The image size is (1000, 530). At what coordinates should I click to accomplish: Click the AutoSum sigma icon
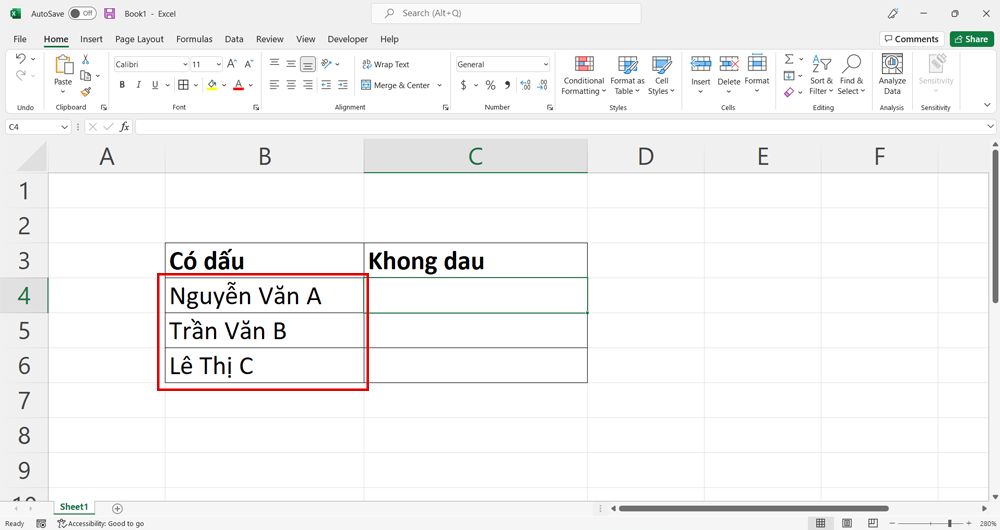point(789,59)
